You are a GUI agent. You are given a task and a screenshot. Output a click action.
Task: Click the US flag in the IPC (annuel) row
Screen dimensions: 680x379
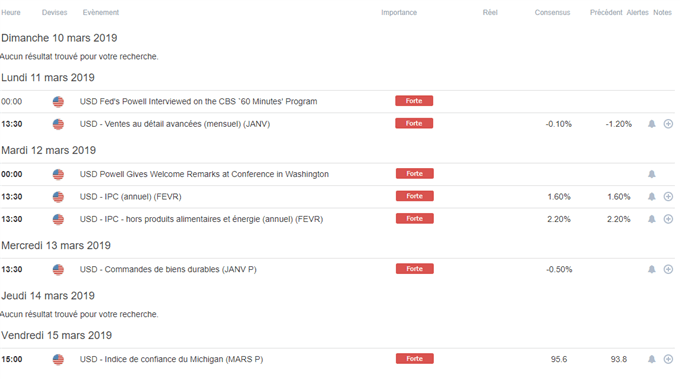[x=58, y=197]
